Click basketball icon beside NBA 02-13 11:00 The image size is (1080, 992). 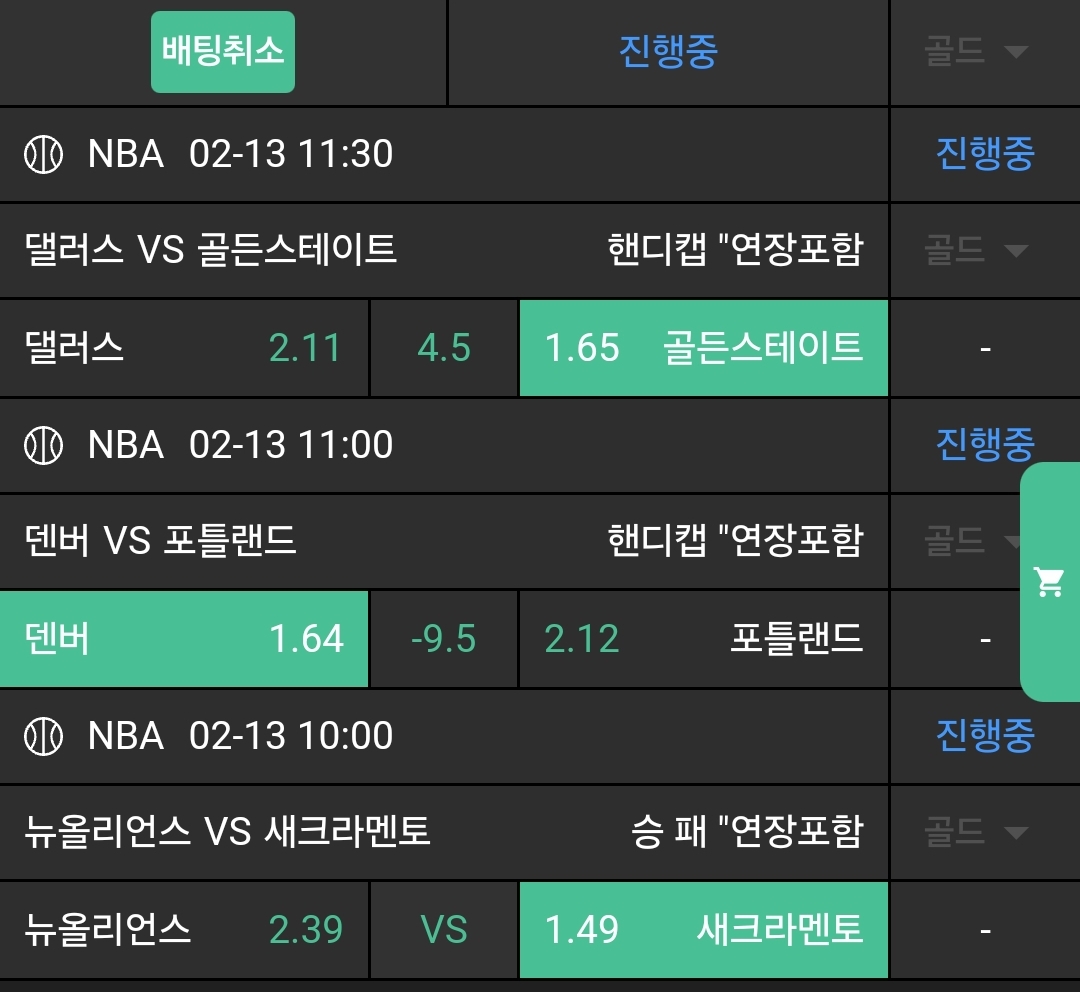click(44, 445)
